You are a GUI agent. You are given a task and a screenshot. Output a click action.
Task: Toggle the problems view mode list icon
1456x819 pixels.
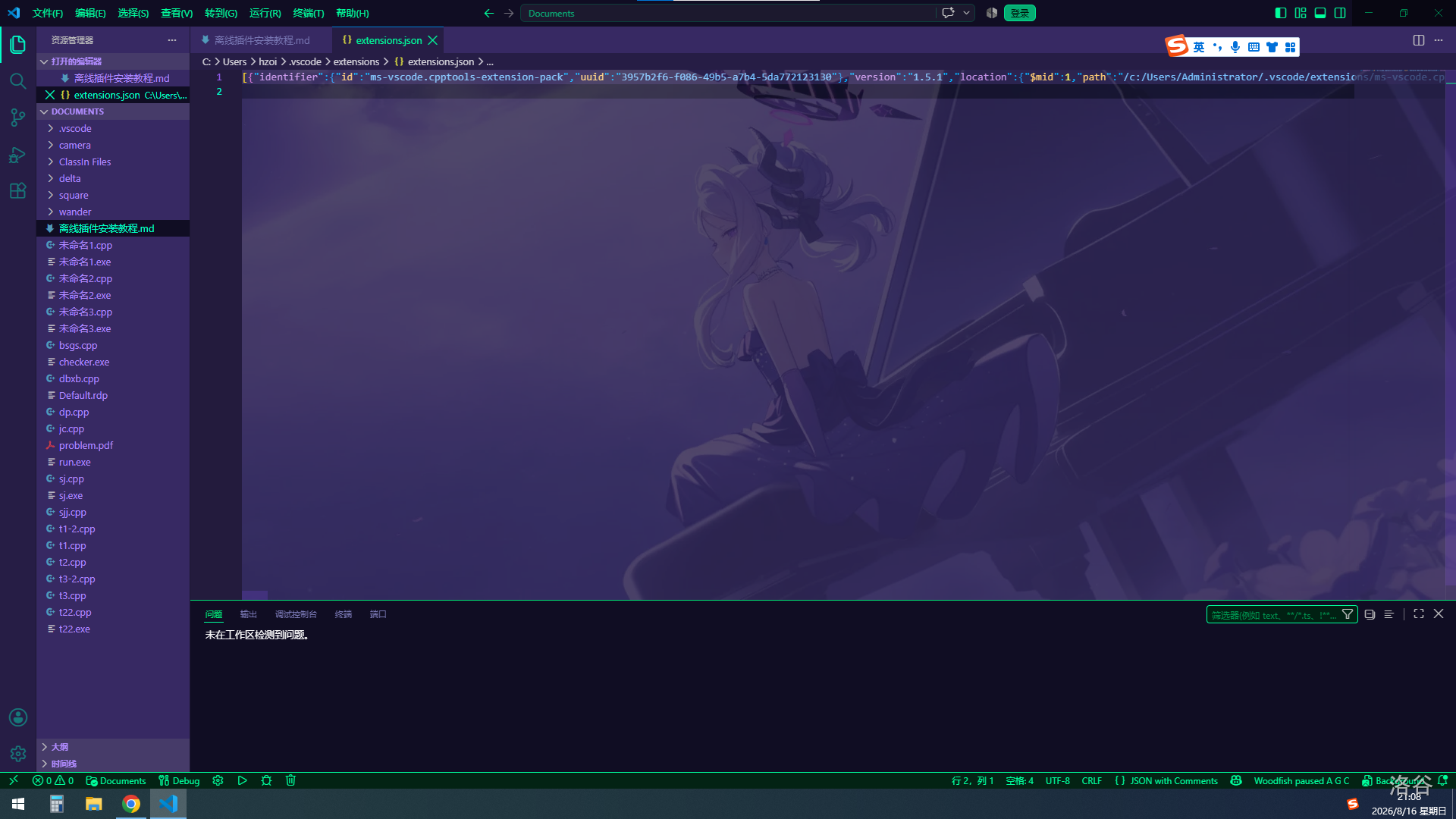point(1389,614)
